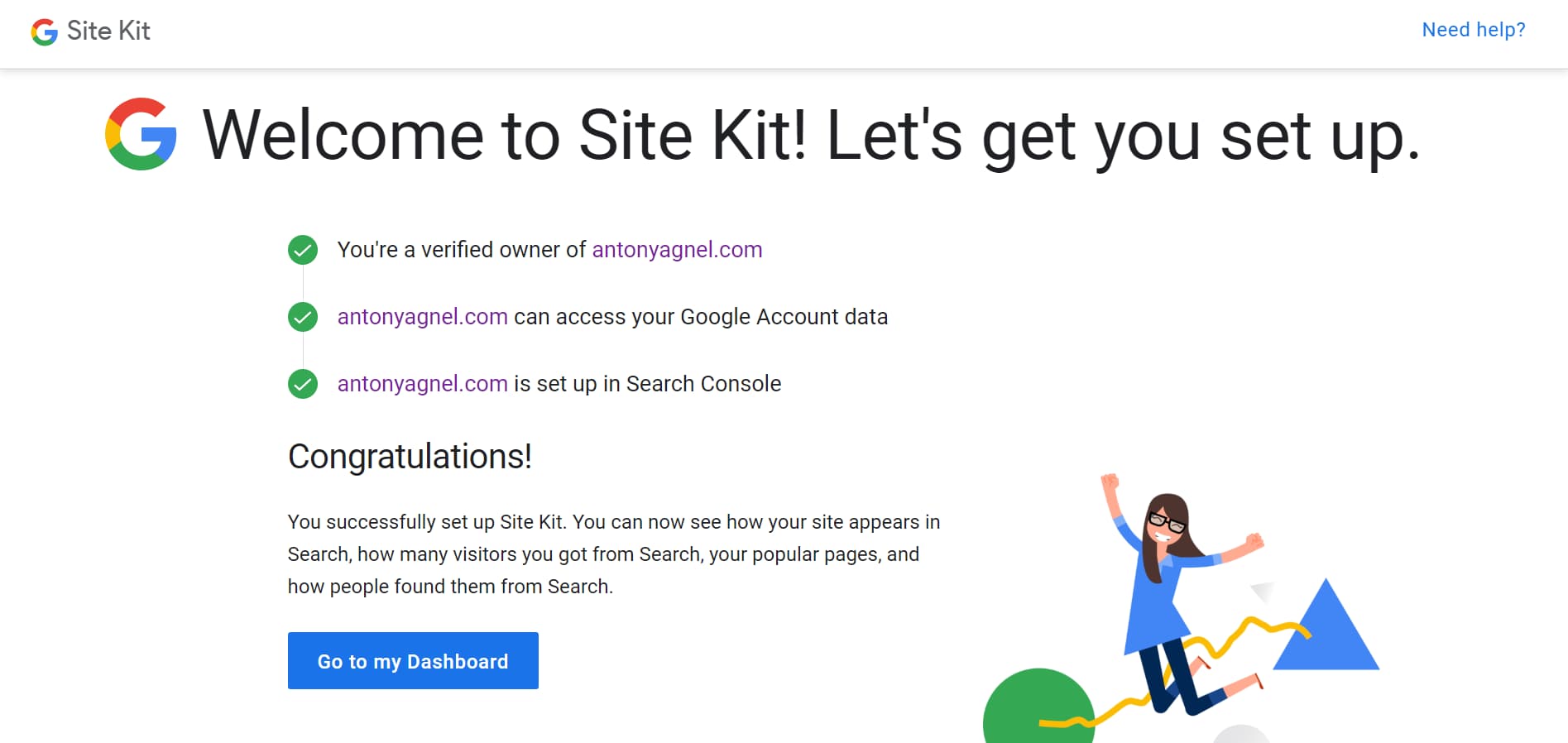The width and height of the screenshot is (1568, 743).
Task: Click antonyagnel.com in the Google Account step
Action: [x=423, y=316]
